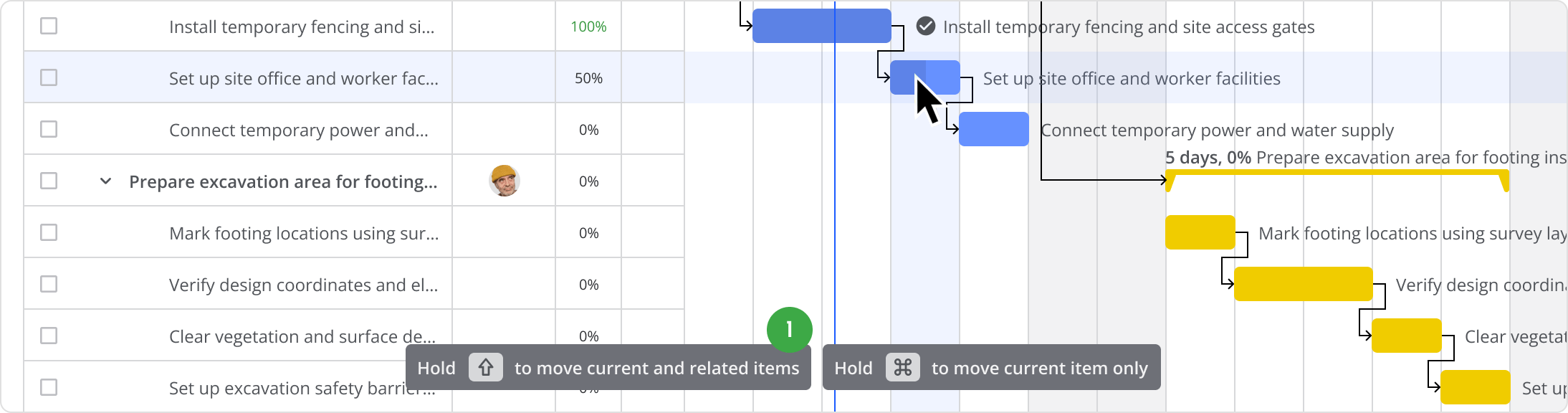Select the yellow Mark footing locations bar
1568x413 pixels.
coord(1200,232)
